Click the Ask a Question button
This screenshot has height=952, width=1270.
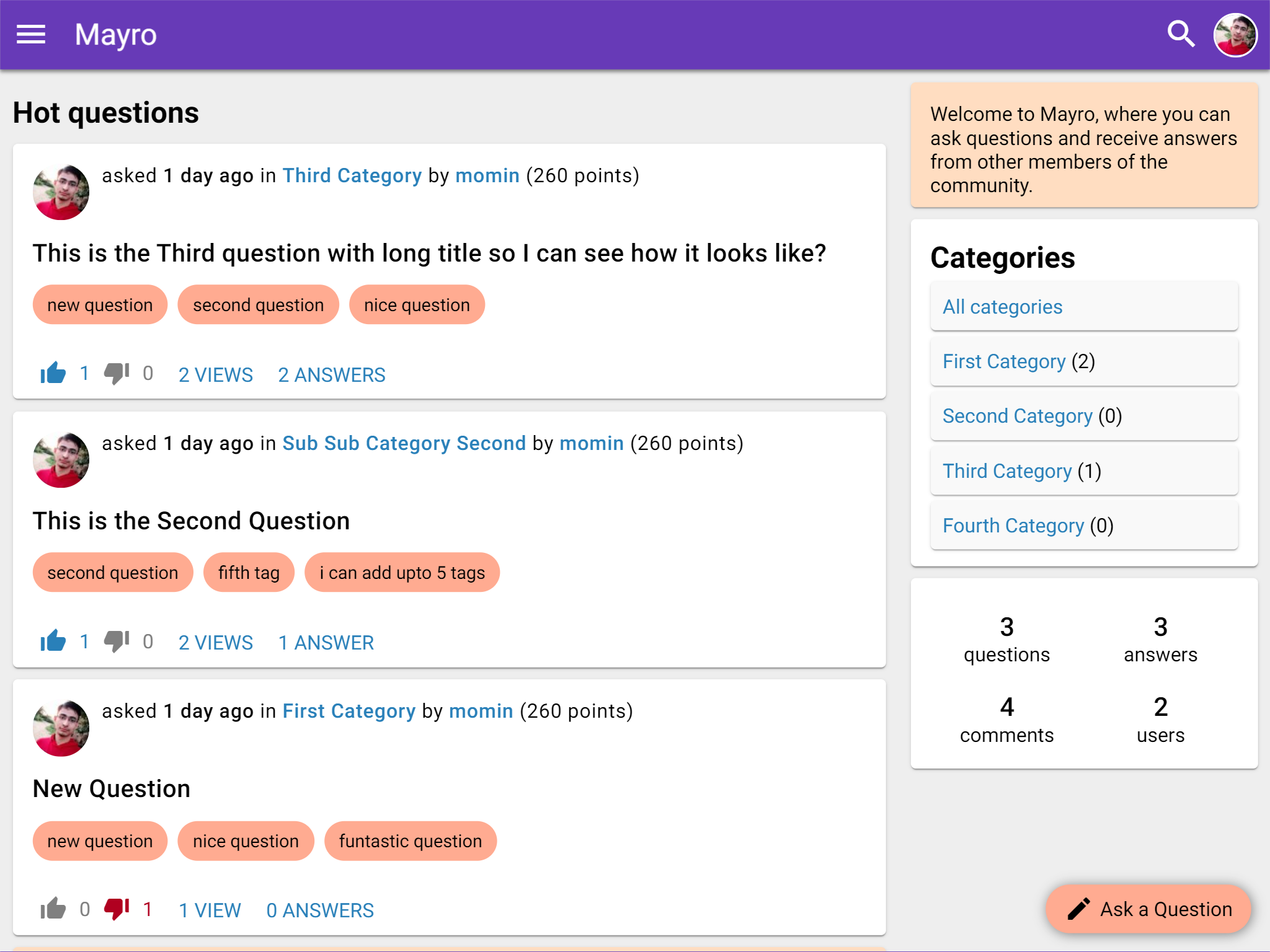click(x=1148, y=909)
